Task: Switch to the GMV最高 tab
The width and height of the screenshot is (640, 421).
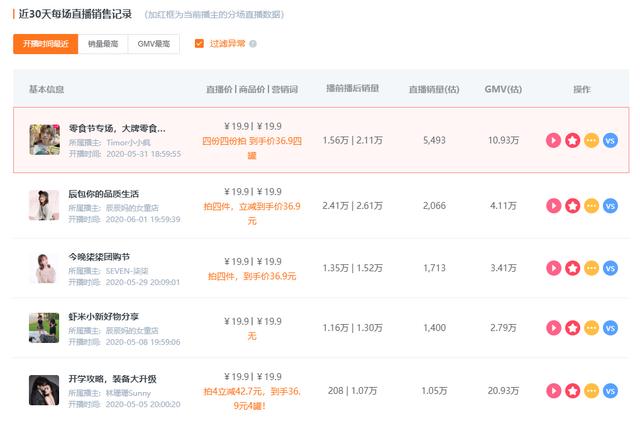Action: click(153, 44)
